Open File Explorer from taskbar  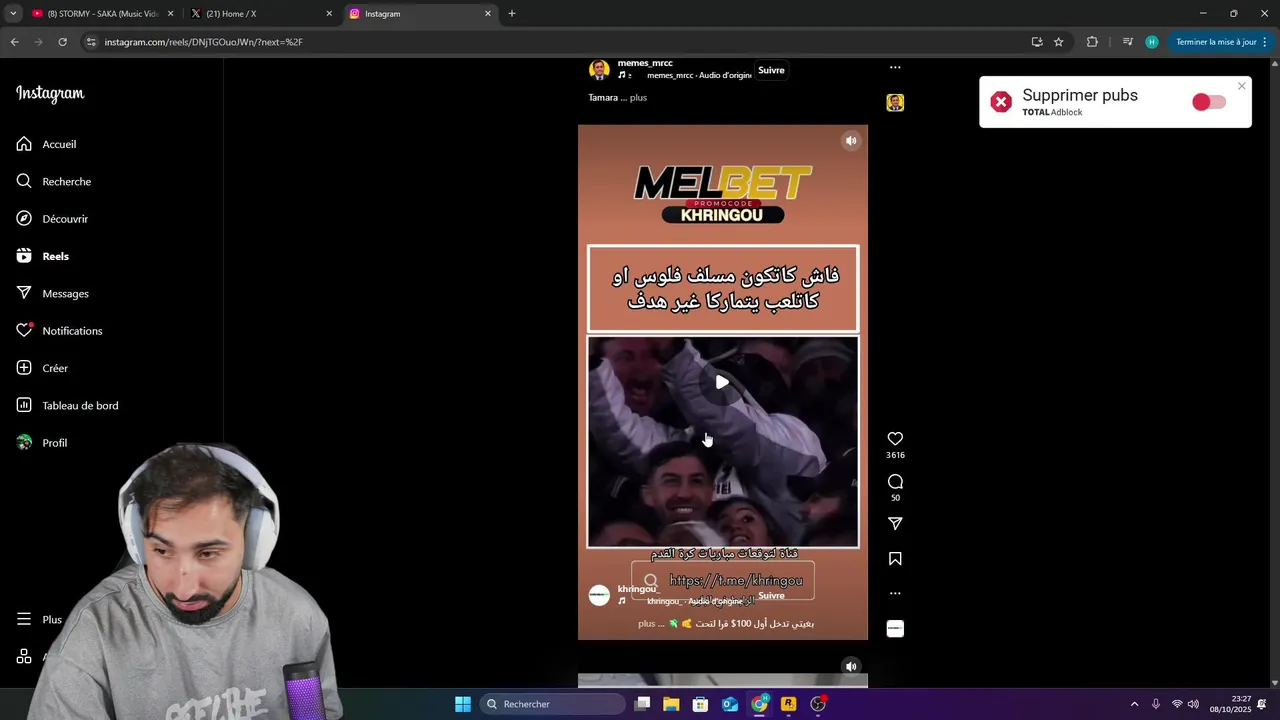[x=671, y=704]
